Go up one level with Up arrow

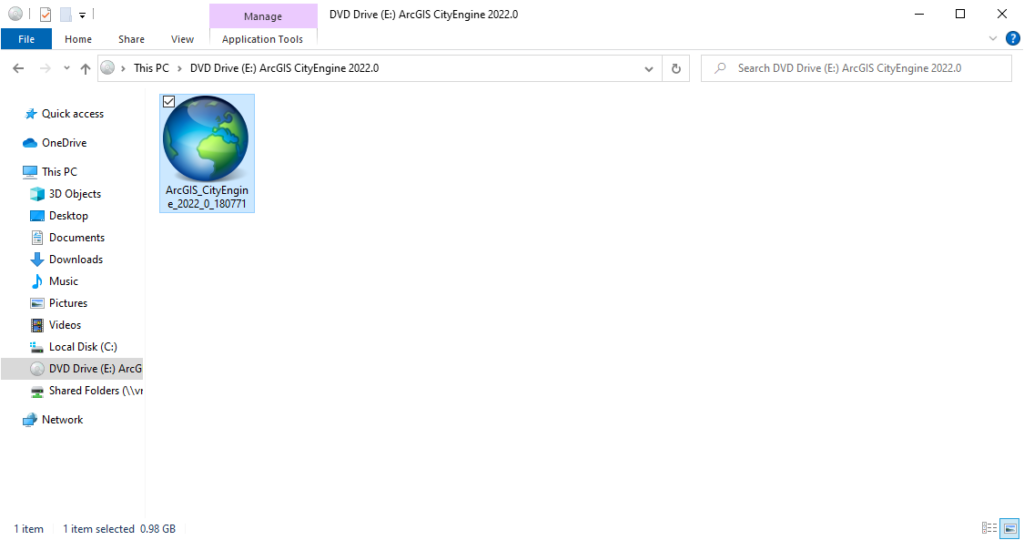(85, 68)
